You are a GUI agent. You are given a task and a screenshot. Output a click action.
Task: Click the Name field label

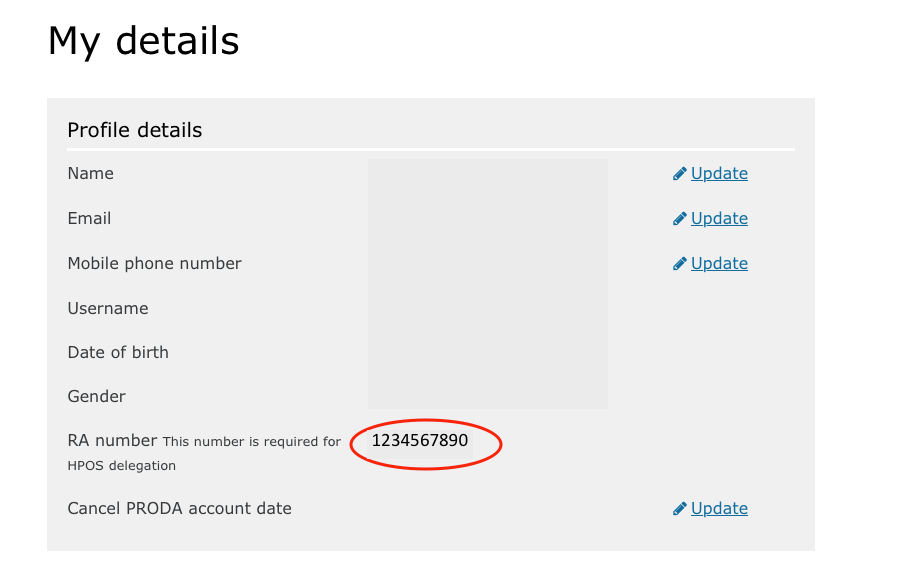[x=90, y=173]
